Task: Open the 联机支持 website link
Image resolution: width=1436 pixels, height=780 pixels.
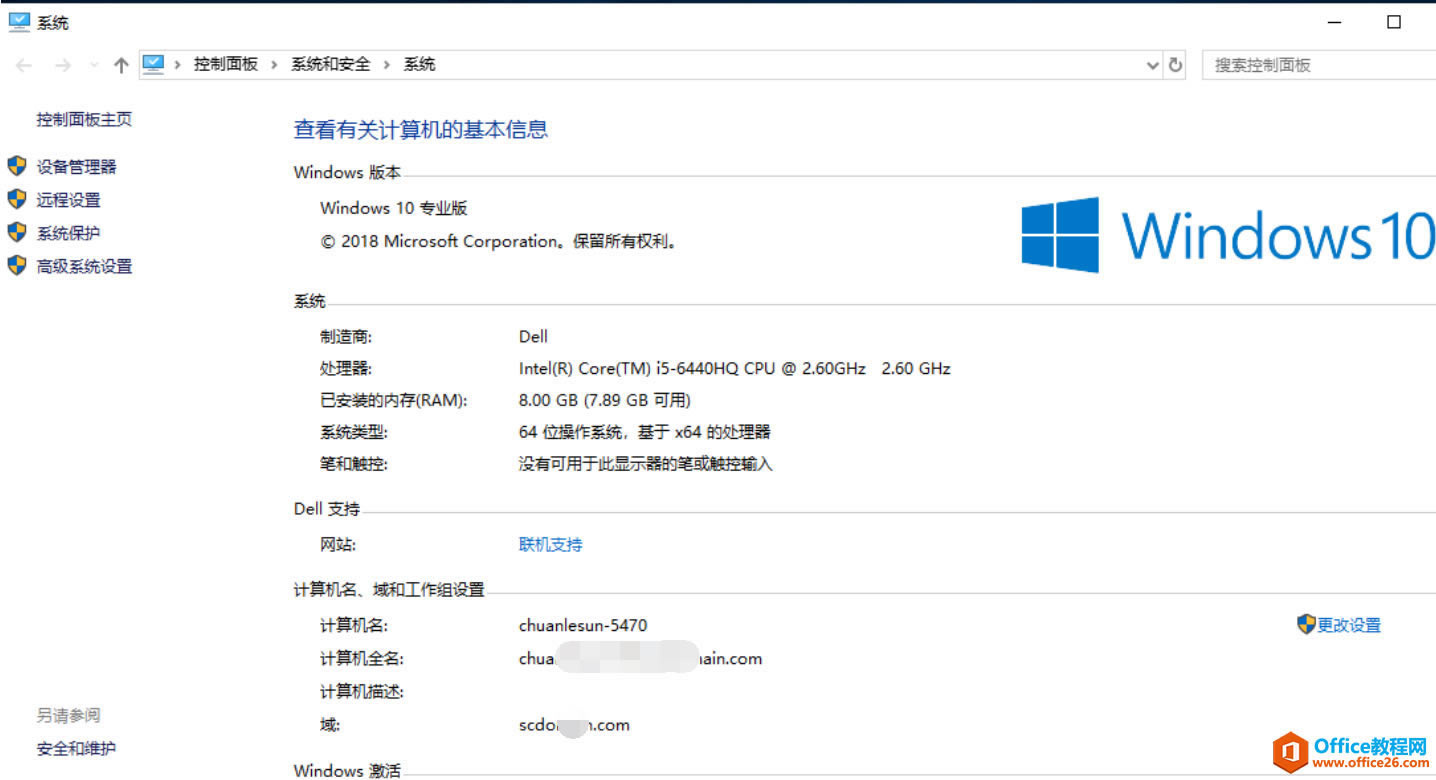Action: point(550,545)
